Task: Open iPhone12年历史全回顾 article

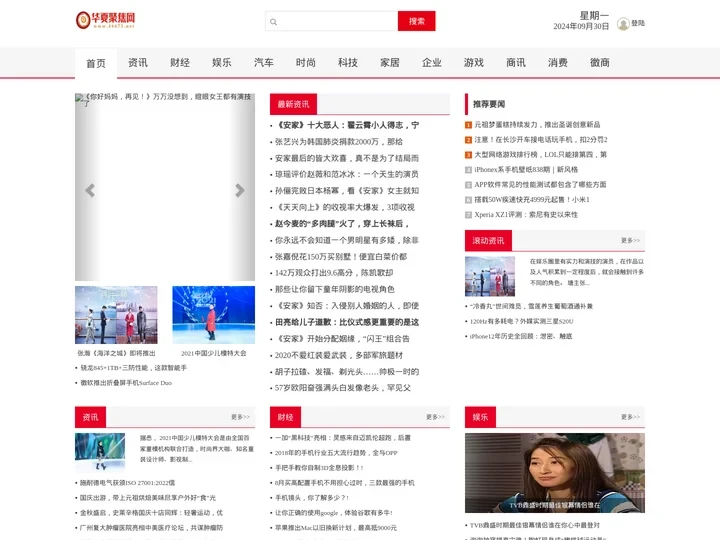Action: click(x=521, y=337)
